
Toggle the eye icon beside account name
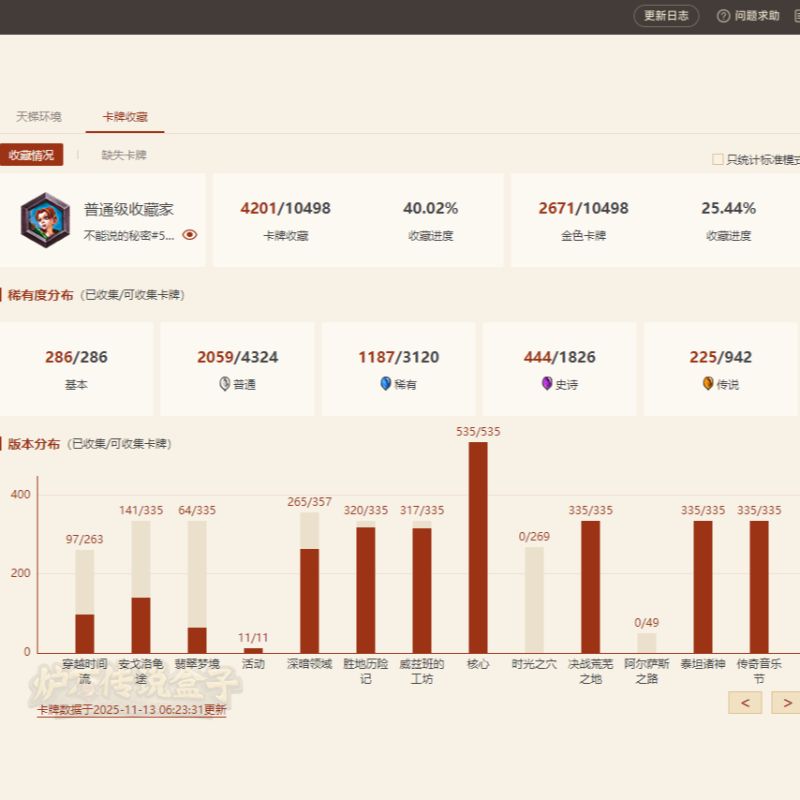point(190,236)
